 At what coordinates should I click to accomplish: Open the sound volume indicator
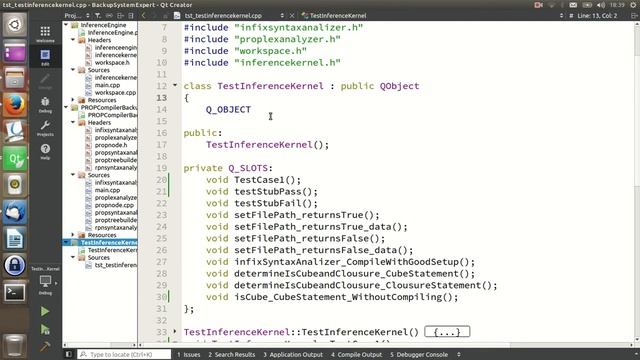pos(601,5)
